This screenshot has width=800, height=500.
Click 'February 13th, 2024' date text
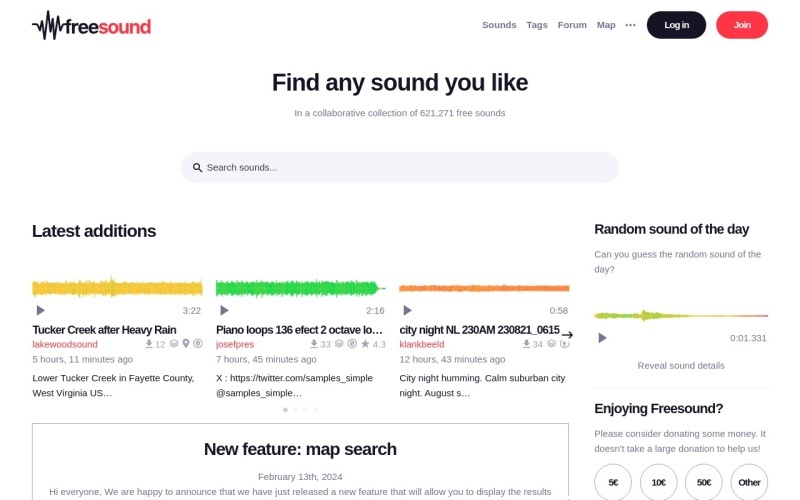[300, 477]
